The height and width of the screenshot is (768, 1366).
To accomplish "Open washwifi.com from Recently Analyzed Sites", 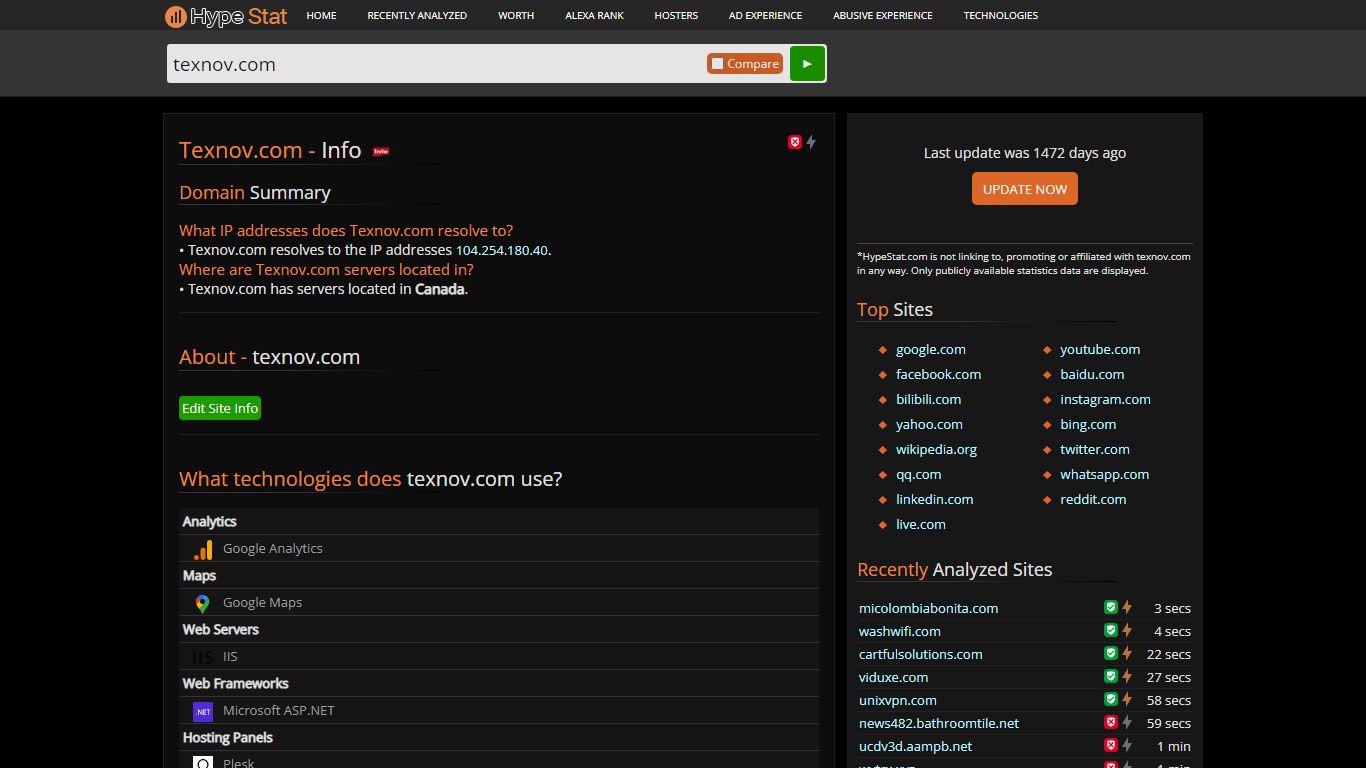I will tap(899, 631).
